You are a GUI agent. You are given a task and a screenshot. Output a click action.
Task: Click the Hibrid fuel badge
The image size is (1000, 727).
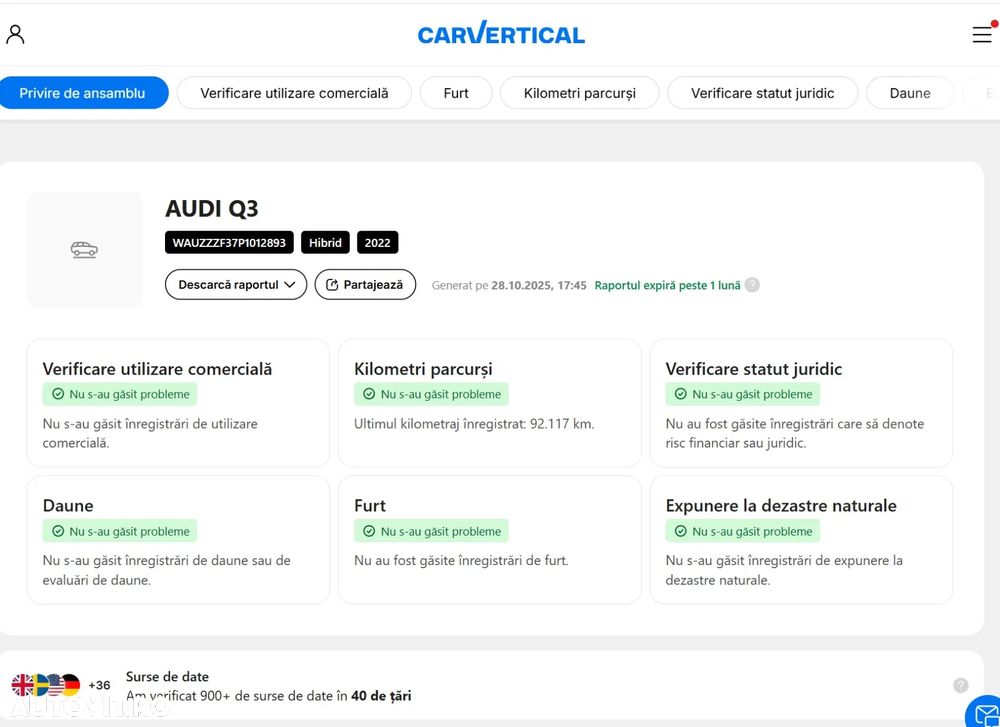coord(325,242)
